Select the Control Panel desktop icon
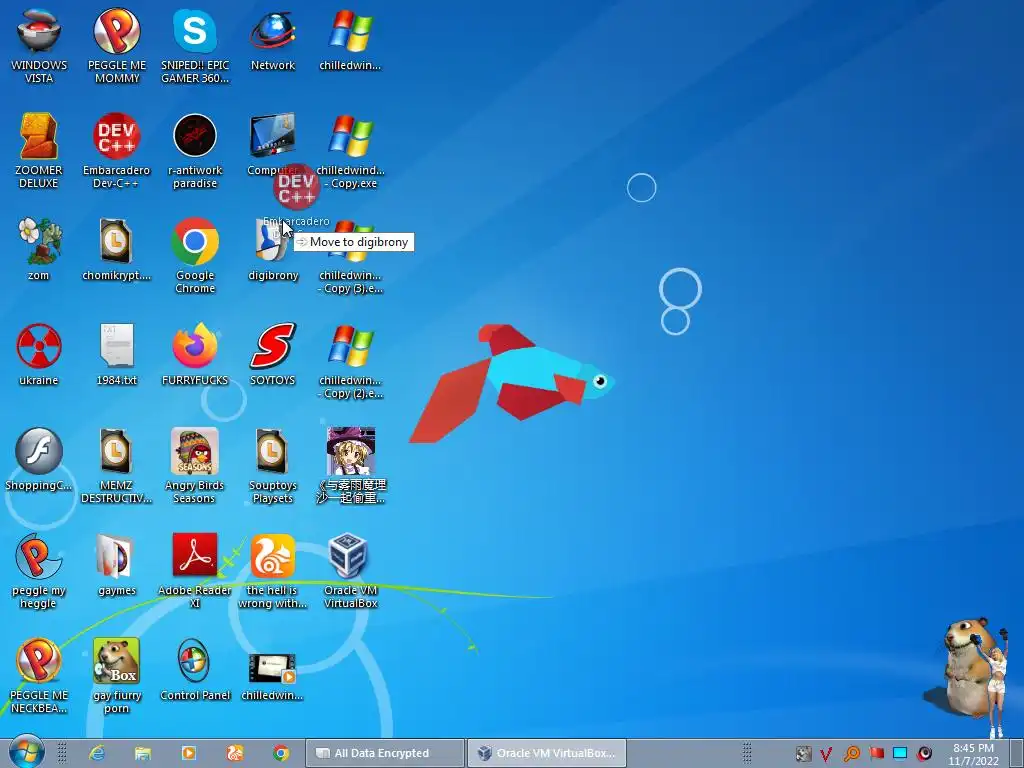This screenshot has height=768, width=1024. point(195,670)
